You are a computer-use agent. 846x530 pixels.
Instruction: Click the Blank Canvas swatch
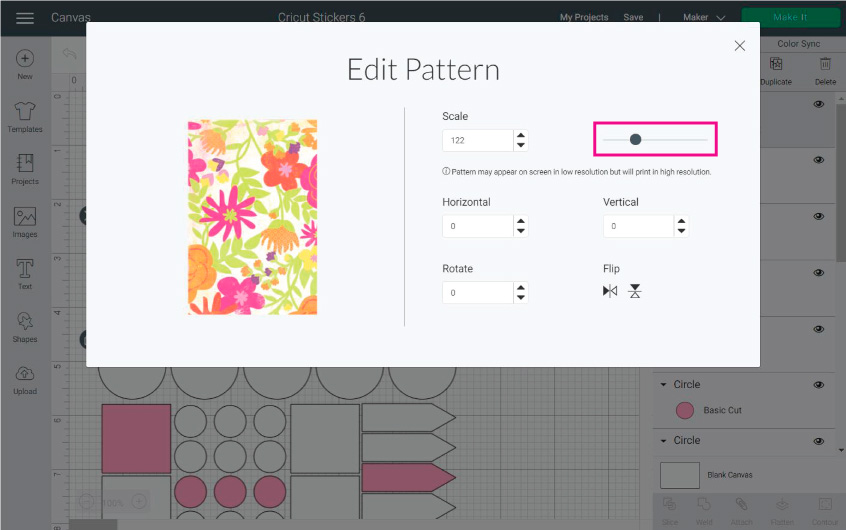[x=680, y=475]
